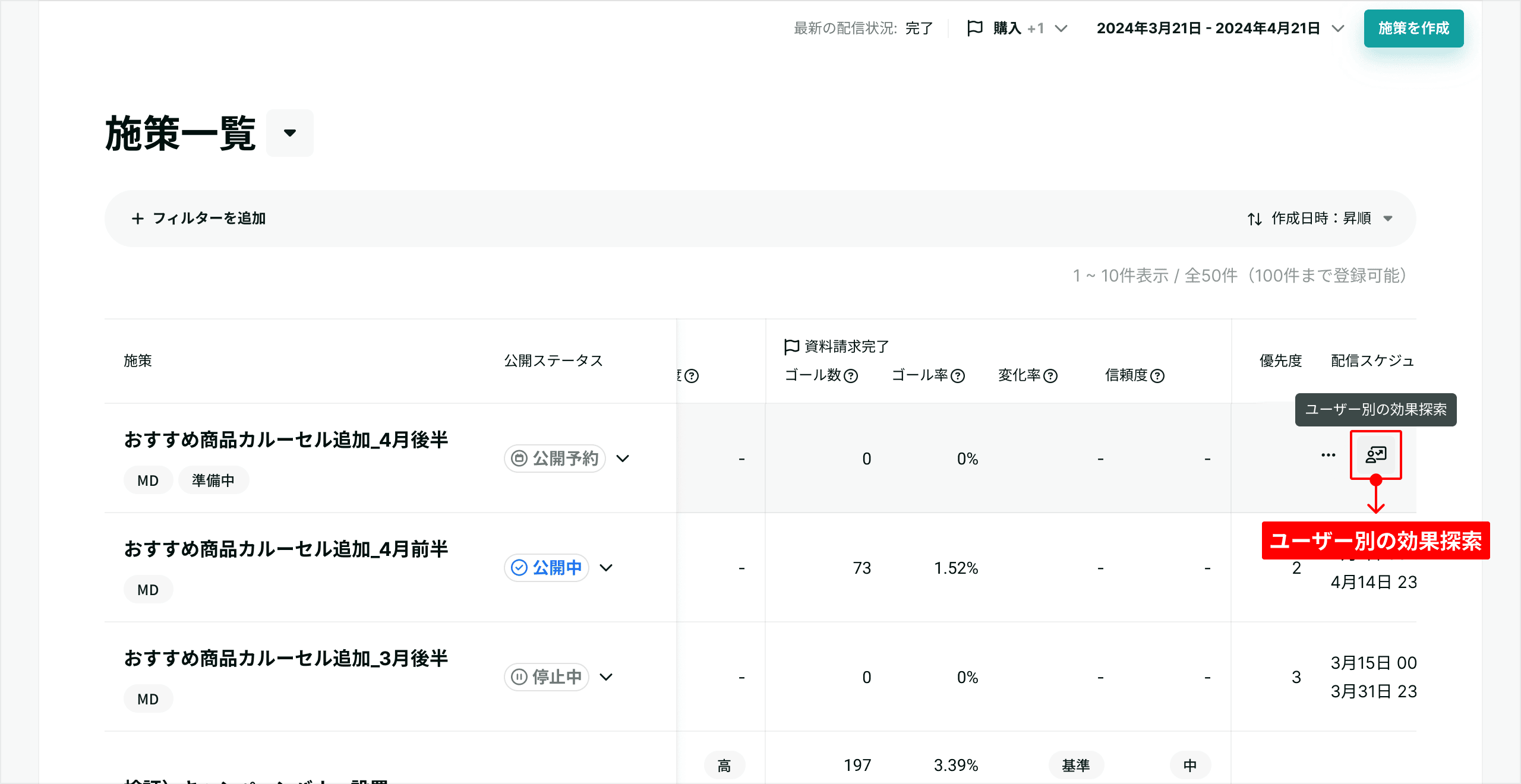Expand 公開予約 status chevron
This screenshot has height=784, width=1521.
pyautogui.click(x=623, y=459)
